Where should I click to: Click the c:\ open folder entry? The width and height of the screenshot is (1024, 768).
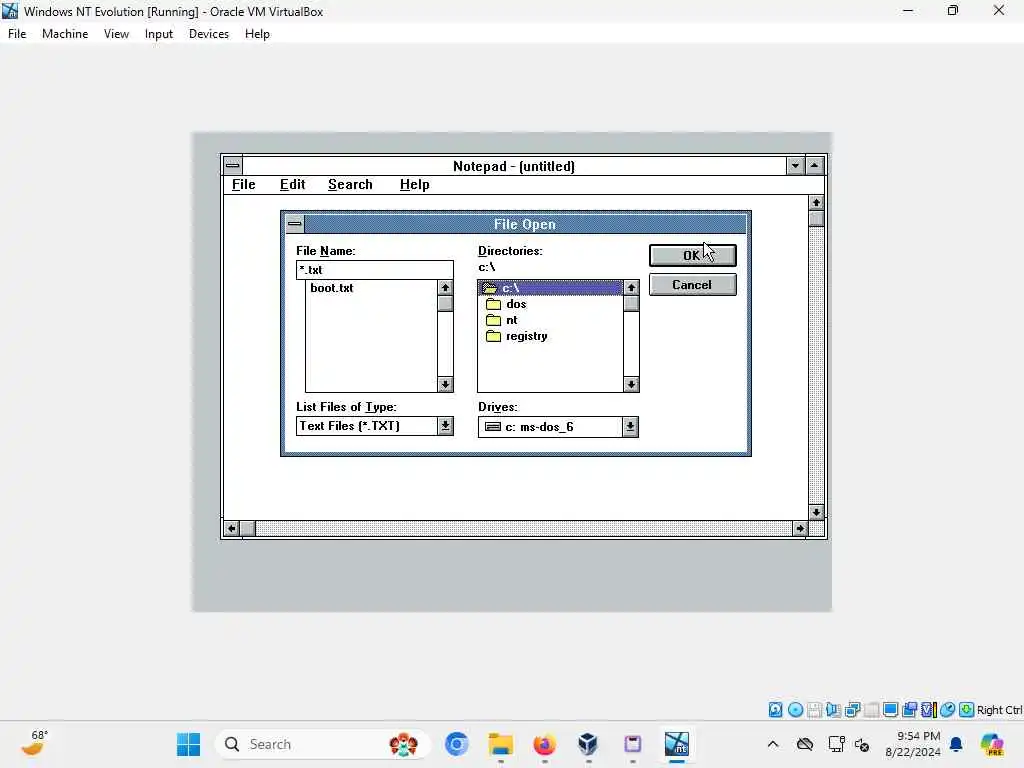pyautogui.click(x=551, y=288)
